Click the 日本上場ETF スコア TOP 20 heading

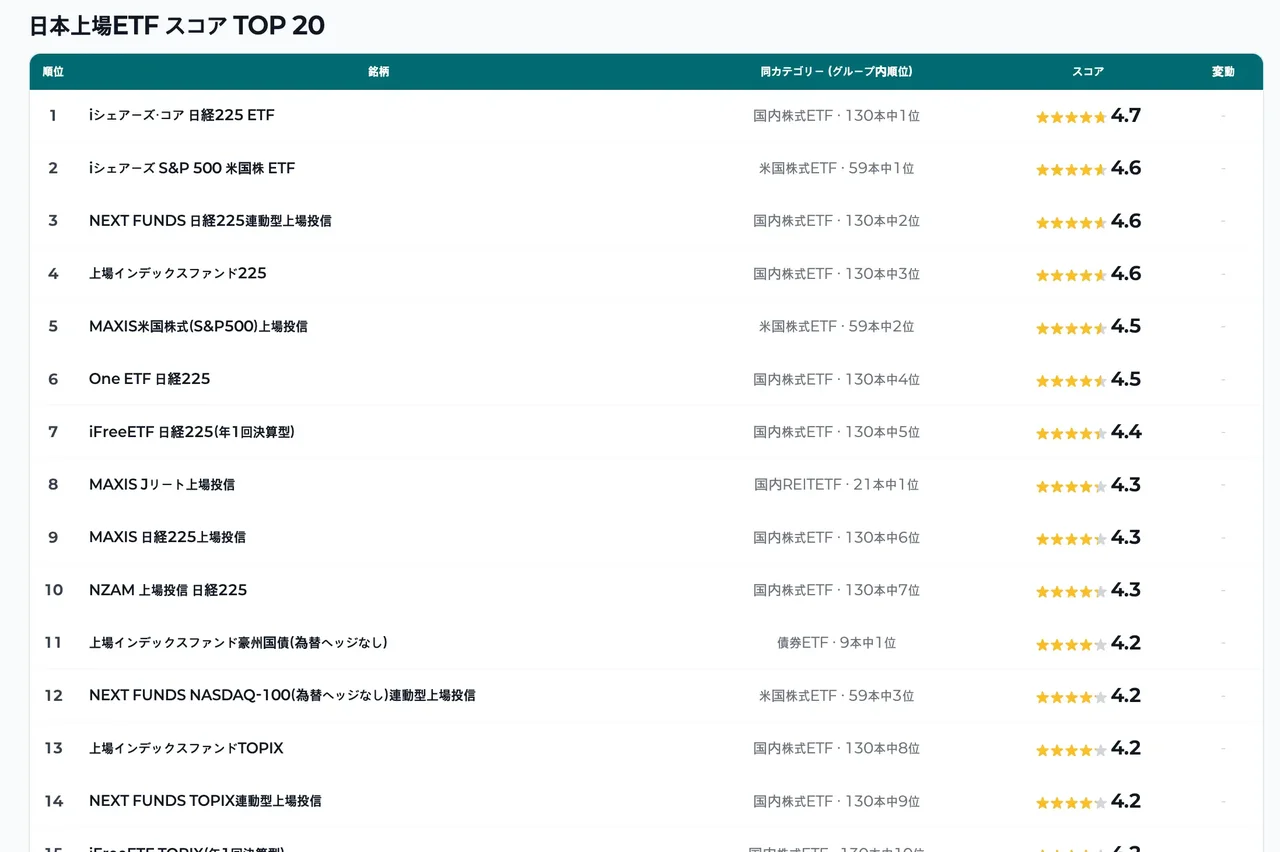(x=177, y=26)
